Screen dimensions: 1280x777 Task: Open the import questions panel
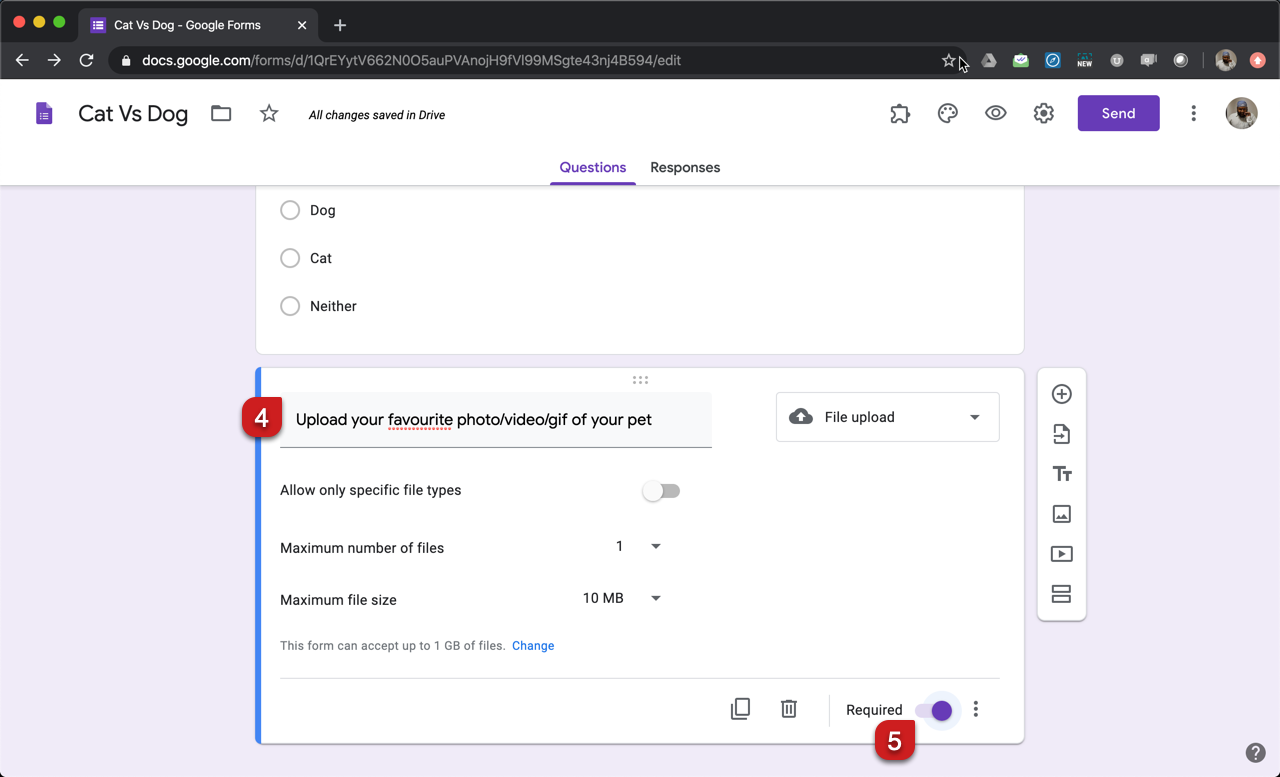coord(1061,434)
